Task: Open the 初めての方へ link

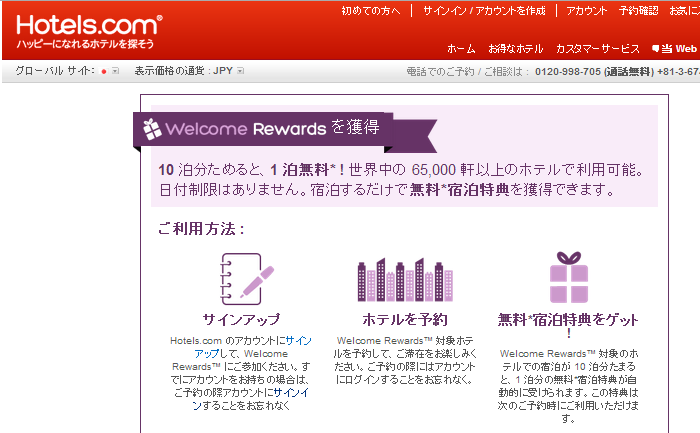Action: [x=371, y=11]
